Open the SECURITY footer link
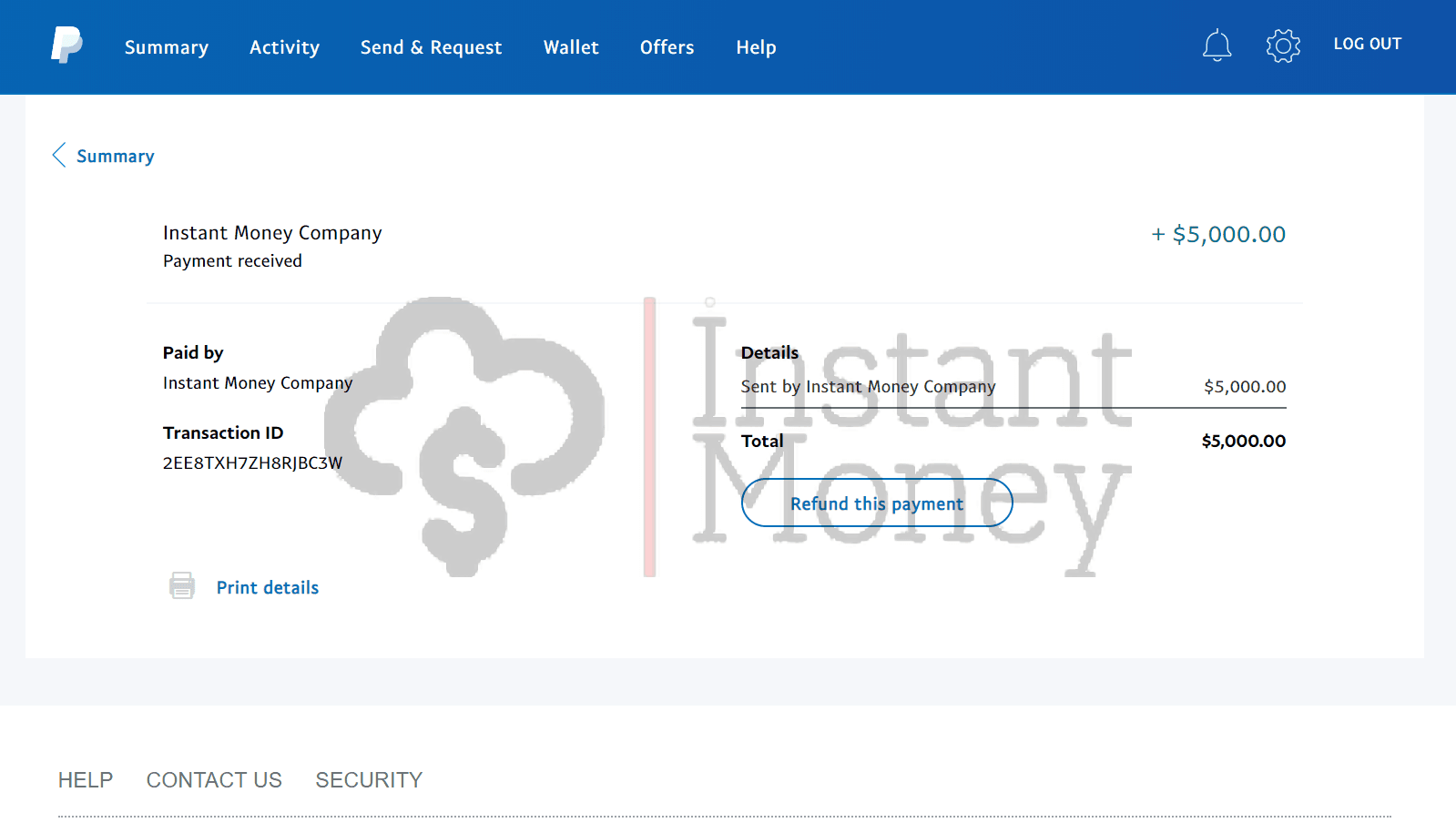Screen dimensions: 1456x833 [369, 780]
